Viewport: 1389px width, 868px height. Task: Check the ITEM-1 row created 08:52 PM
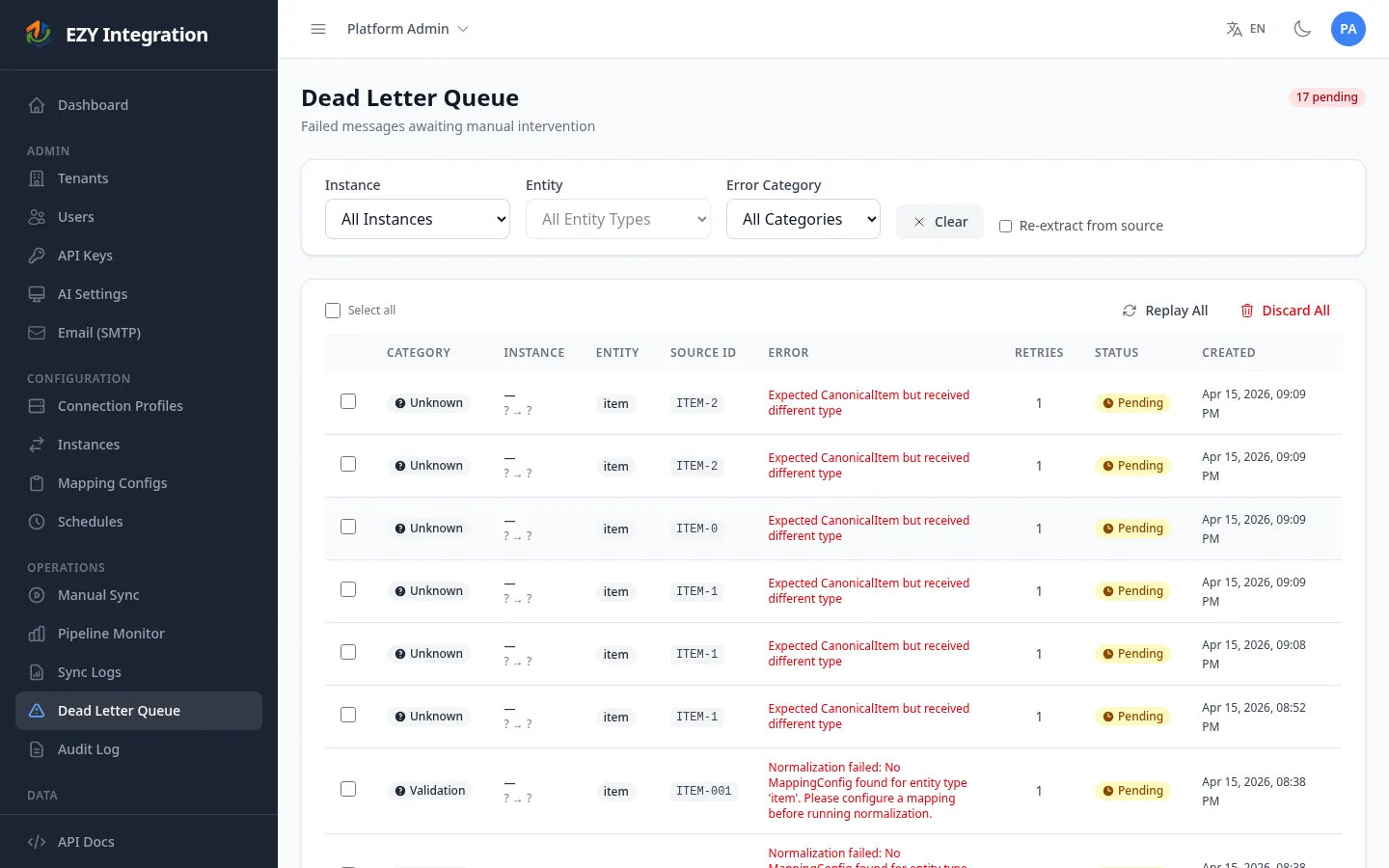coord(348,715)
